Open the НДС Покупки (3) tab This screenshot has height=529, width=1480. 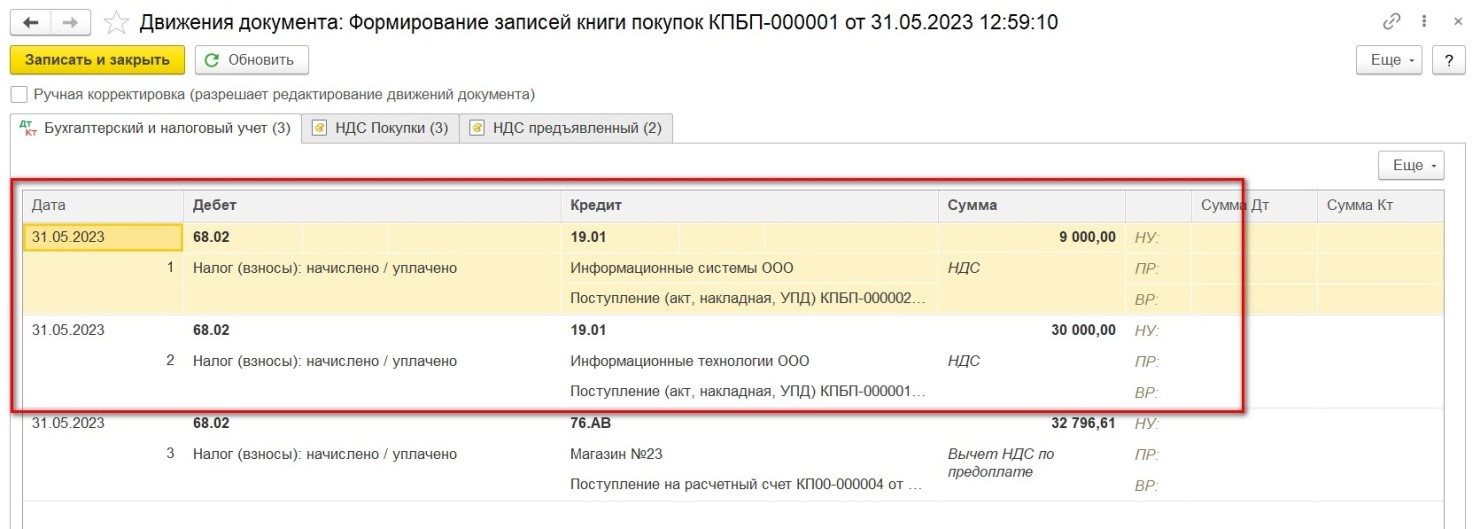pos(380,128)
